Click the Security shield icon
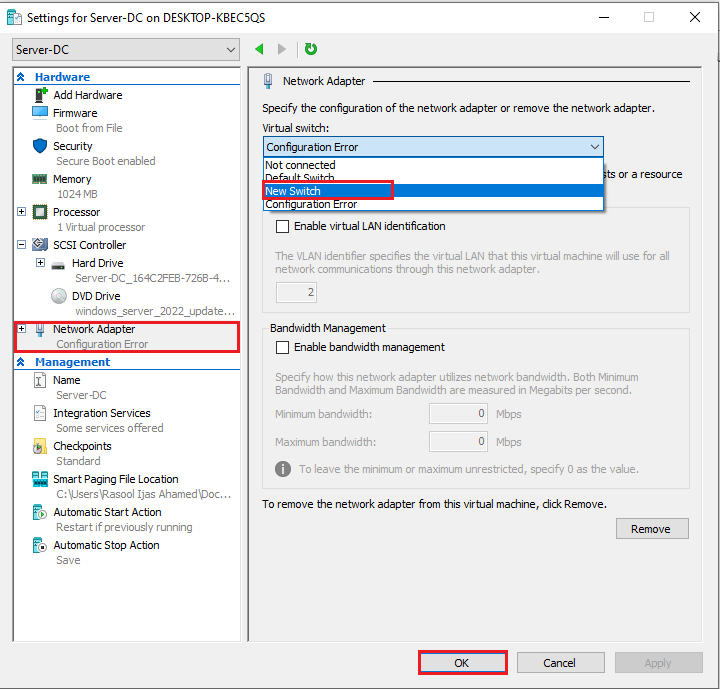720x689 pixels. click(x=40, y=146)
